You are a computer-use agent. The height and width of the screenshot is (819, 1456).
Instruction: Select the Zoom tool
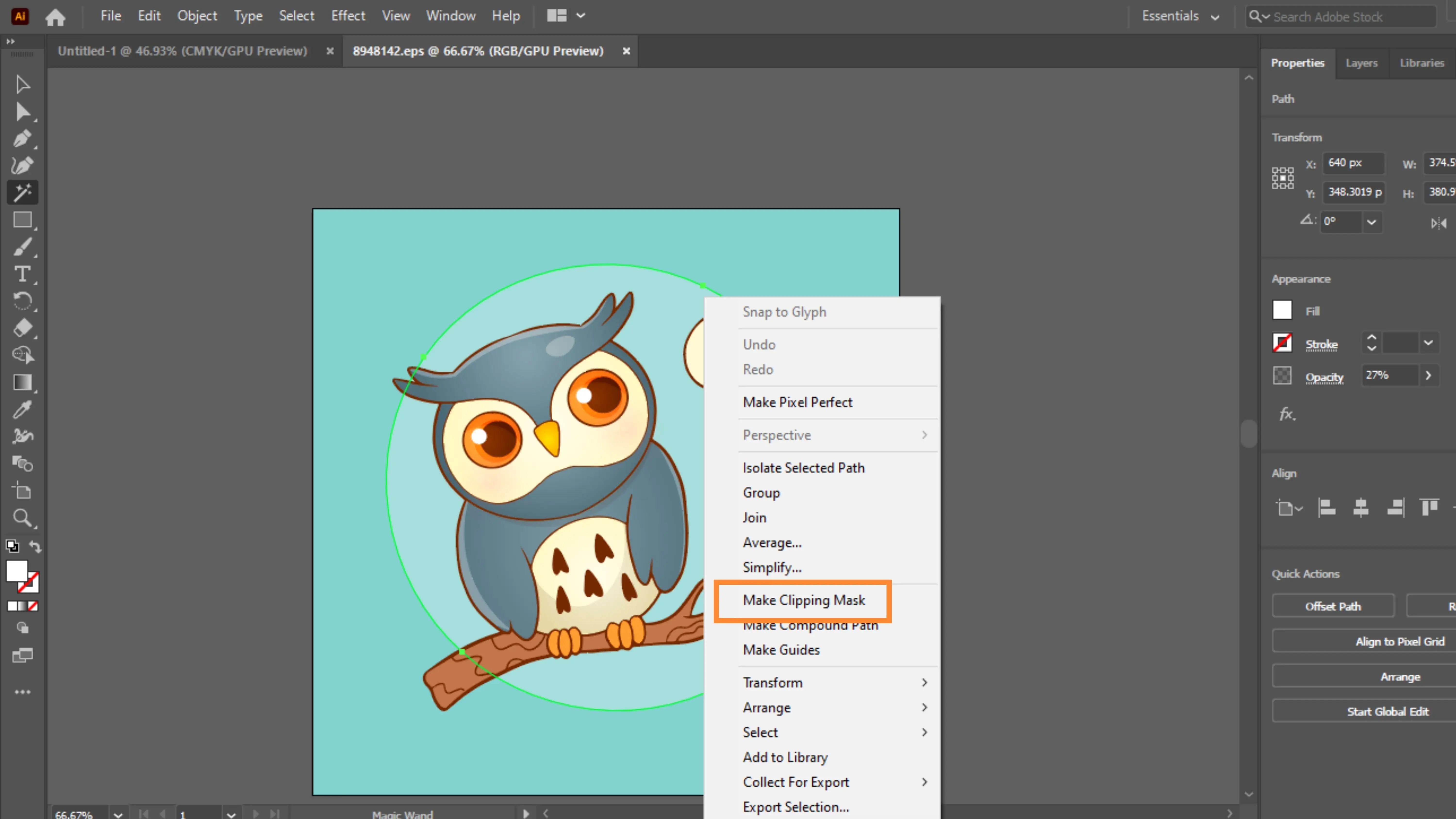click(23, 518)
